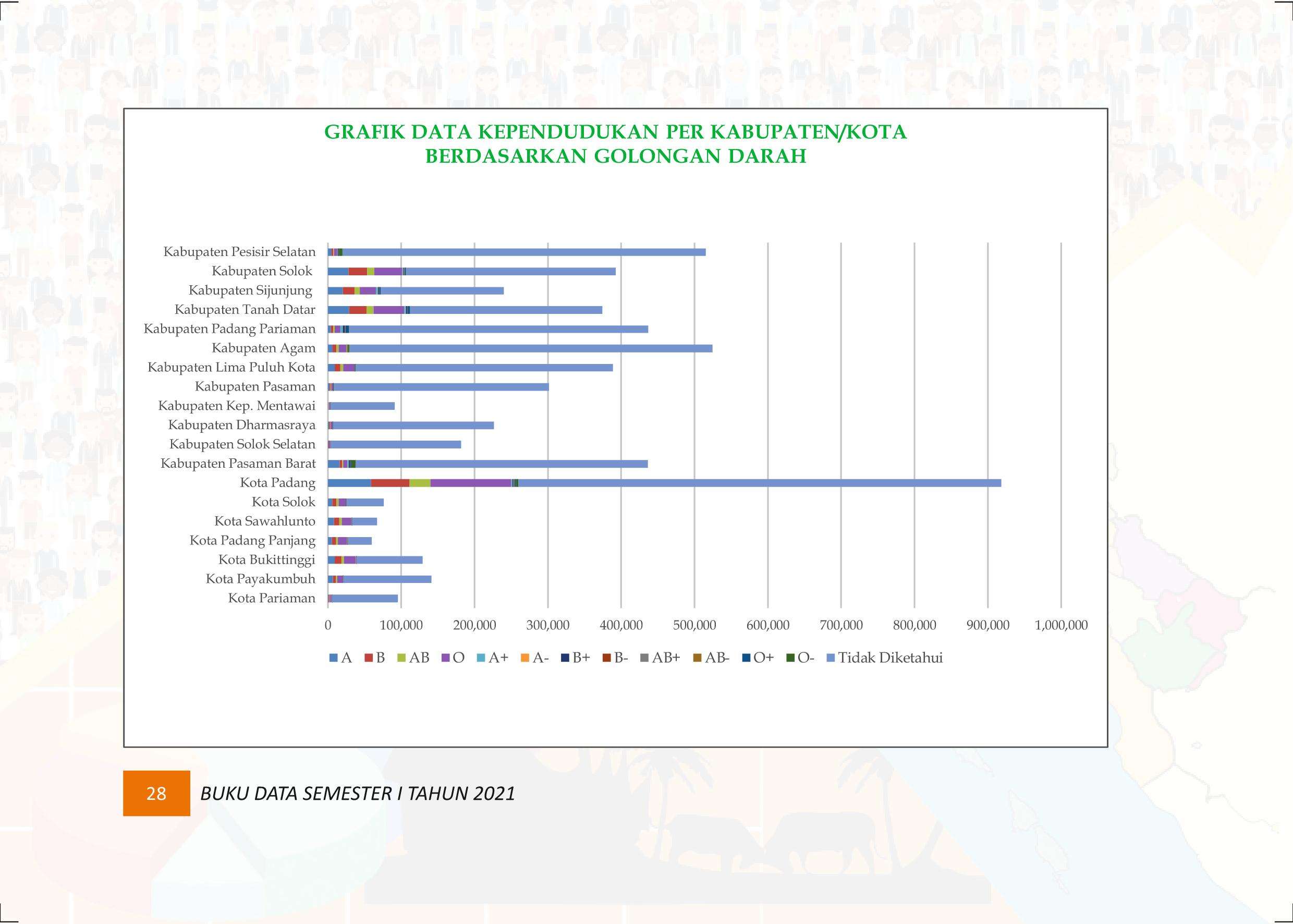Click the '200,000' x-axis value
This screenshot has width=1293, height=924.
(x=474, y=625)
